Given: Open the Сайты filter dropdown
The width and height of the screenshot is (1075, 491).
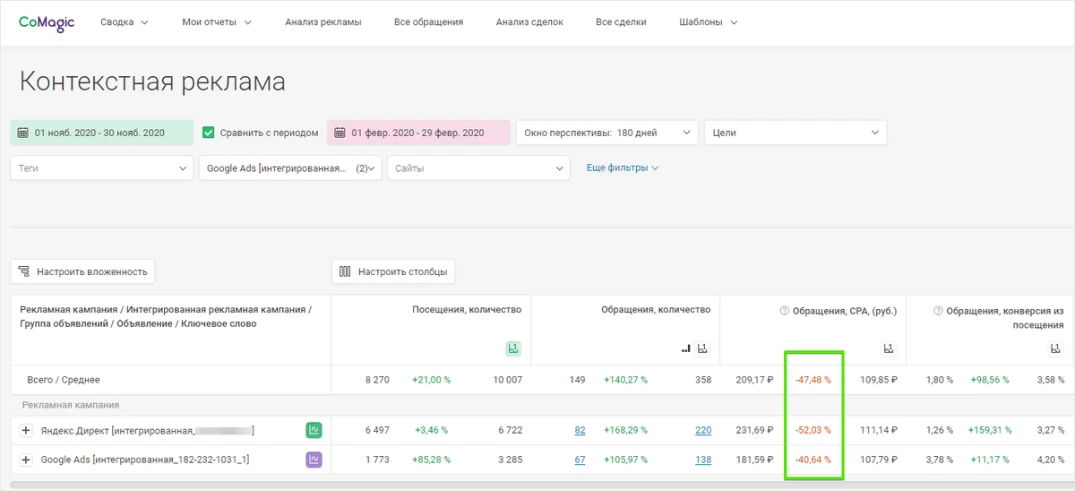Looking at the screenshot, I should [479, 168].
